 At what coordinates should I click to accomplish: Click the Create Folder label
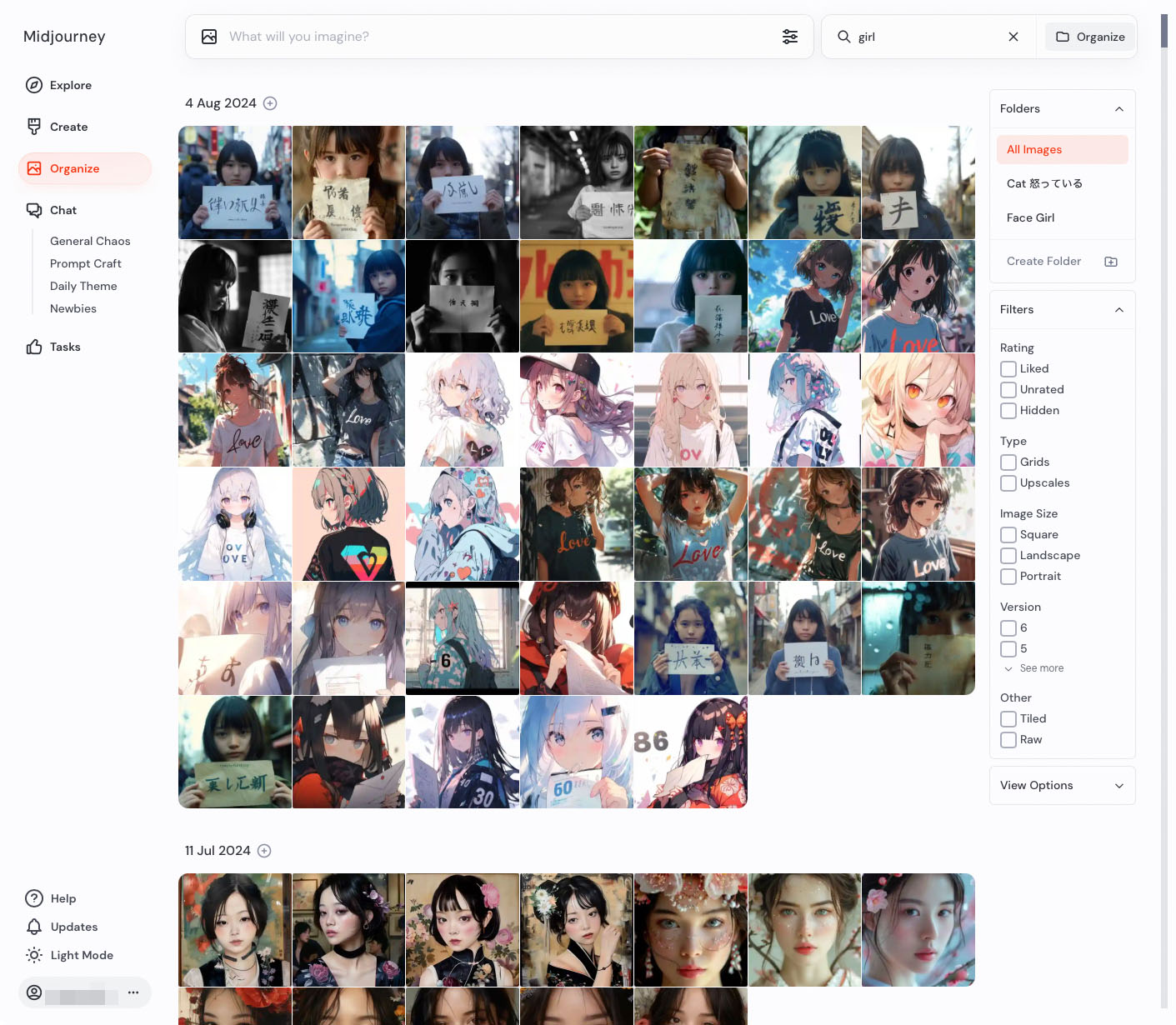[x=1043, y=261]
